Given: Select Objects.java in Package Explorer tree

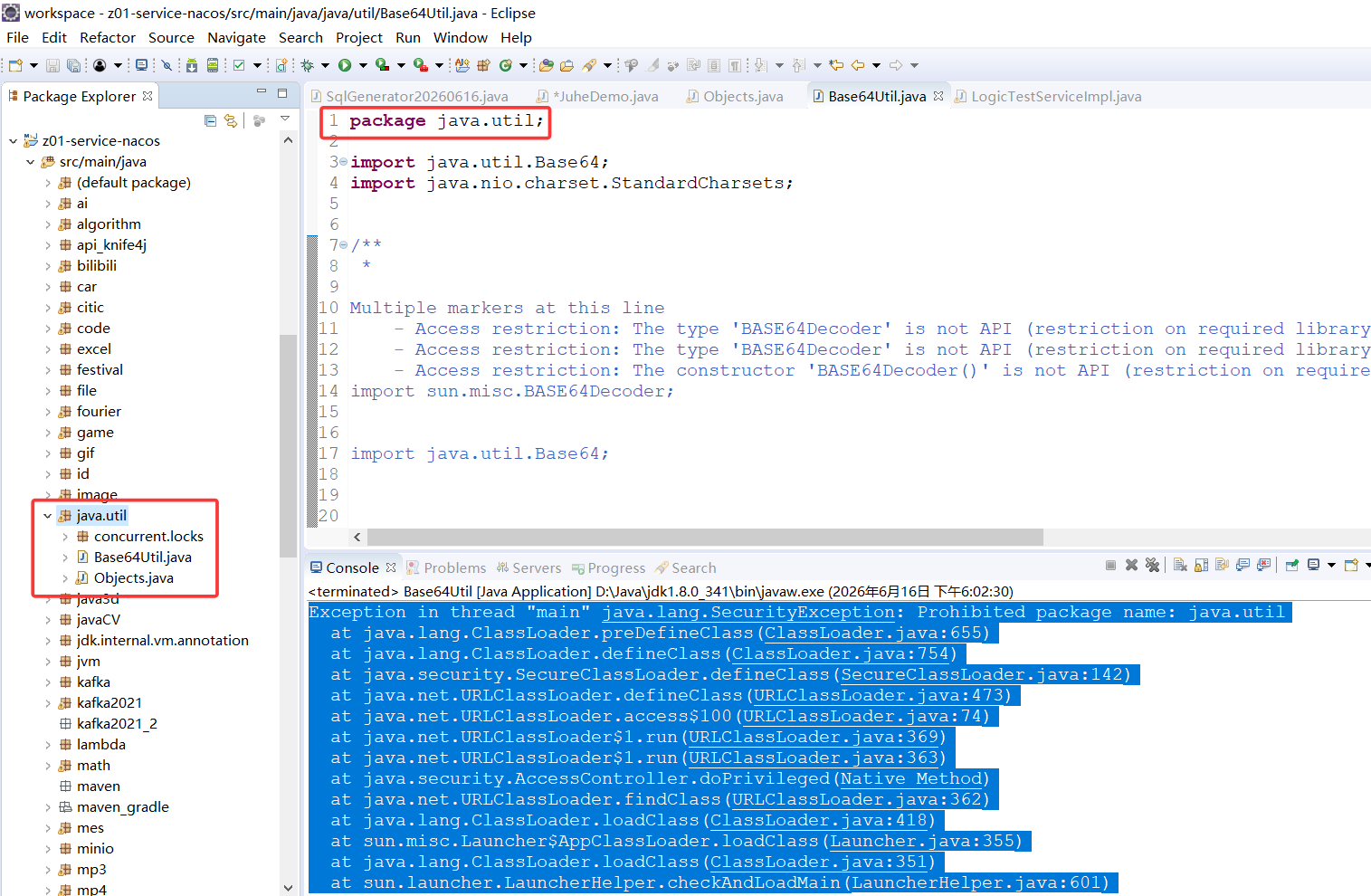Looking at the screenshot, I should (133, 578).
